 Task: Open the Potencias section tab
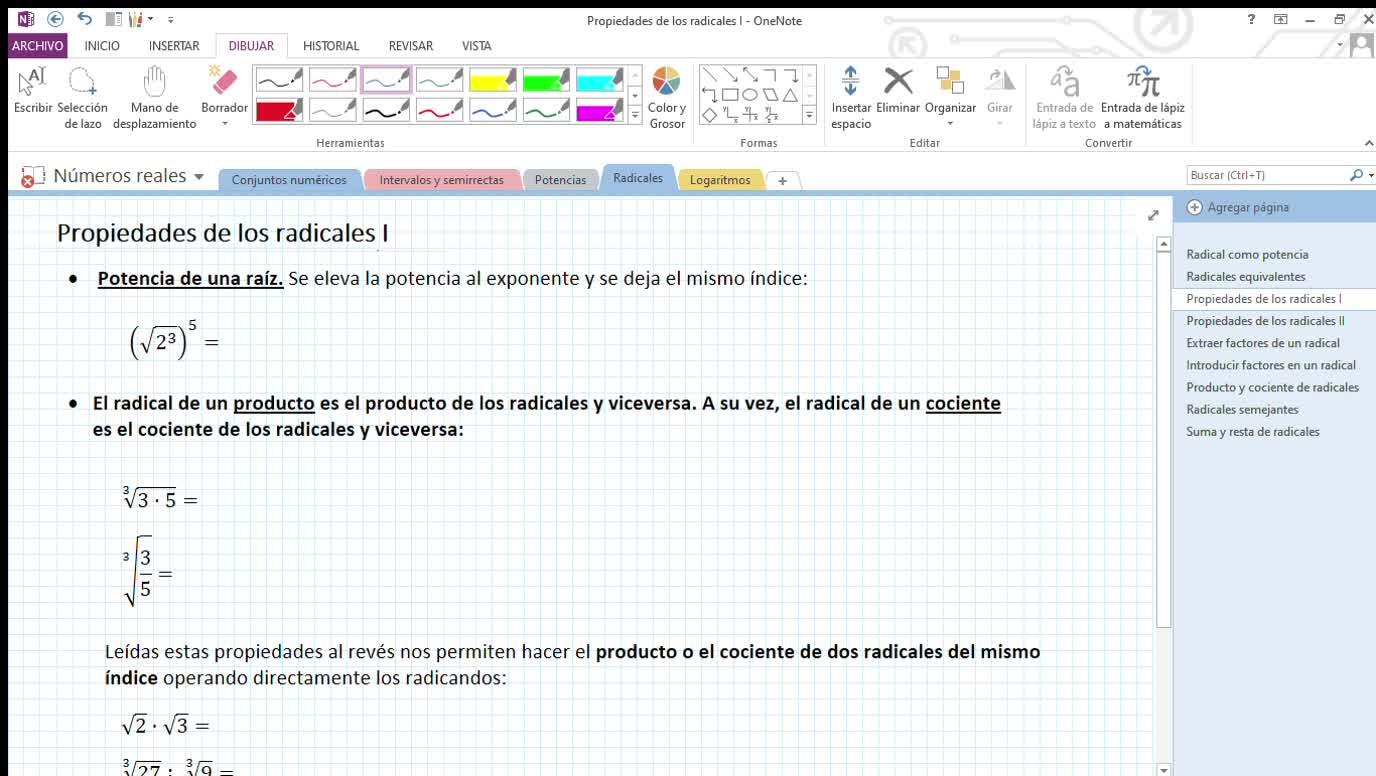[560, 180]
